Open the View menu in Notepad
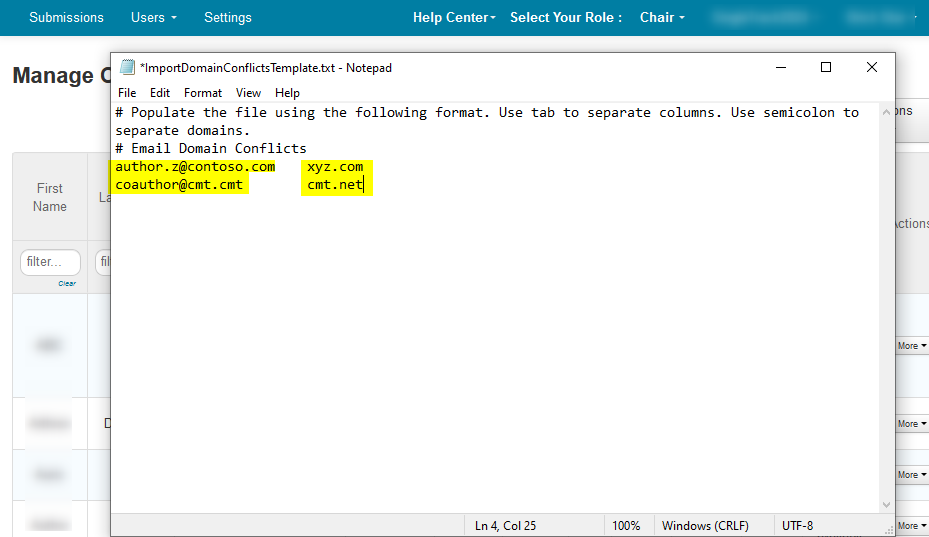 pyautogui.click(x=248, y=93)
